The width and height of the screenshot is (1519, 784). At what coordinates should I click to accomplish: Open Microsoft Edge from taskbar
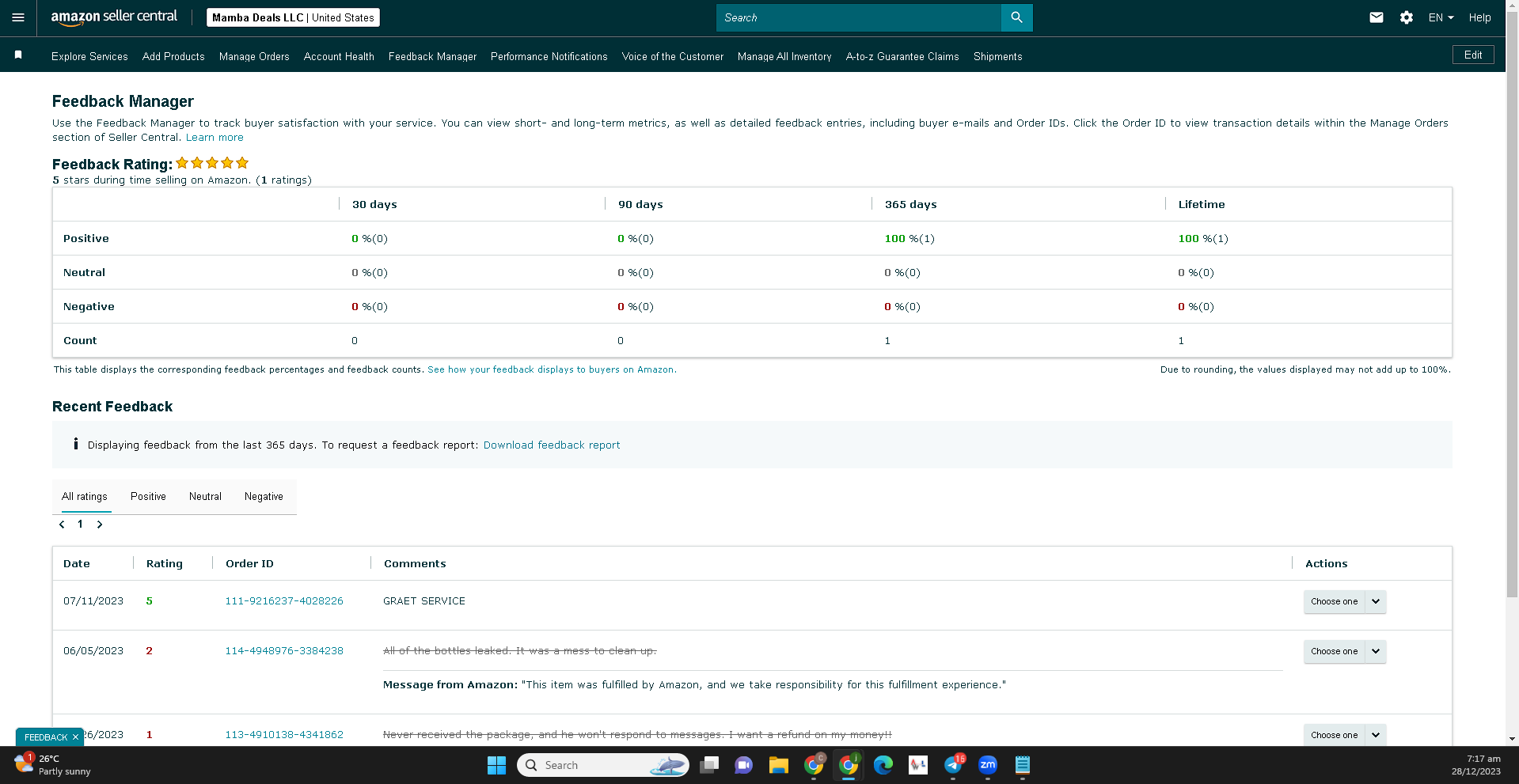pyautogui.click(x=883, y=765)
